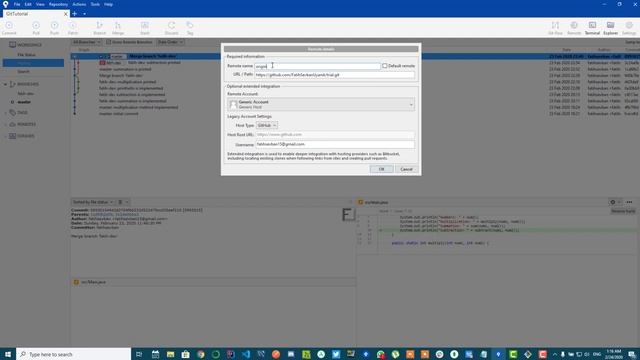The height and width of the screenshot is (360, 640).
Task: Click the Reverse hunk button
Action: [623, 211]
